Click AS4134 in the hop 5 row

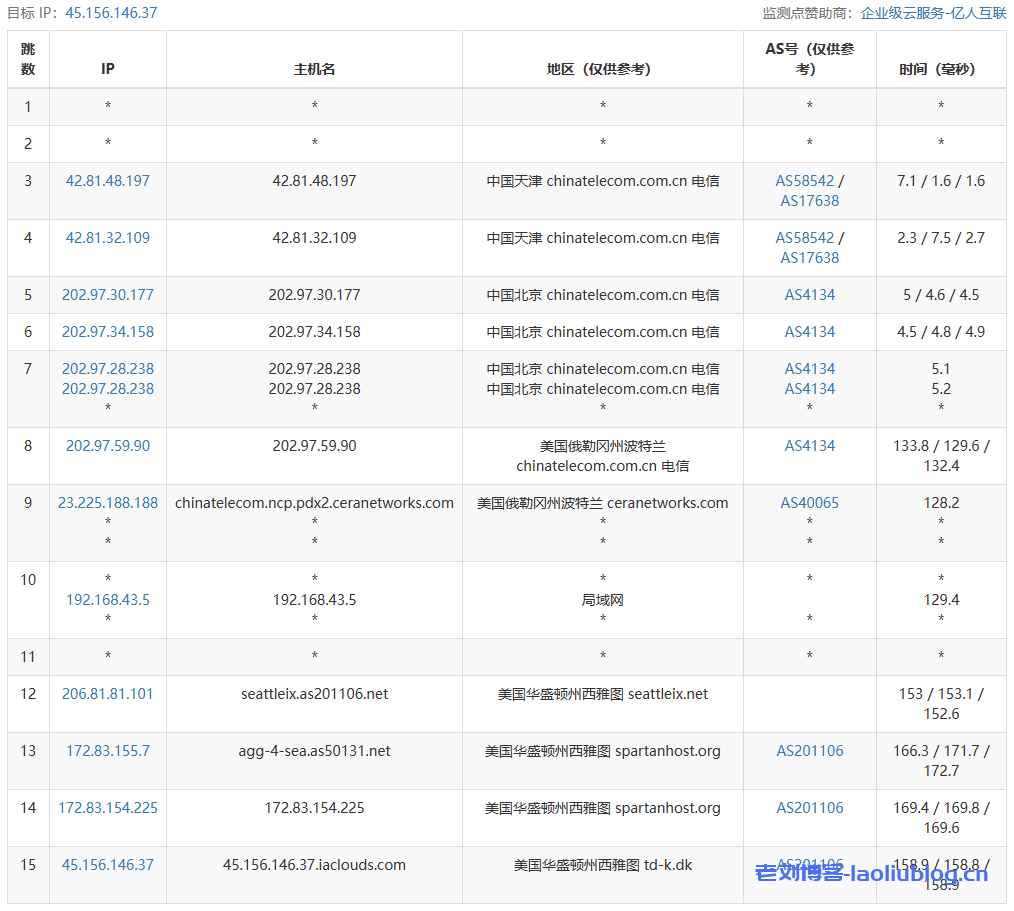809,295
